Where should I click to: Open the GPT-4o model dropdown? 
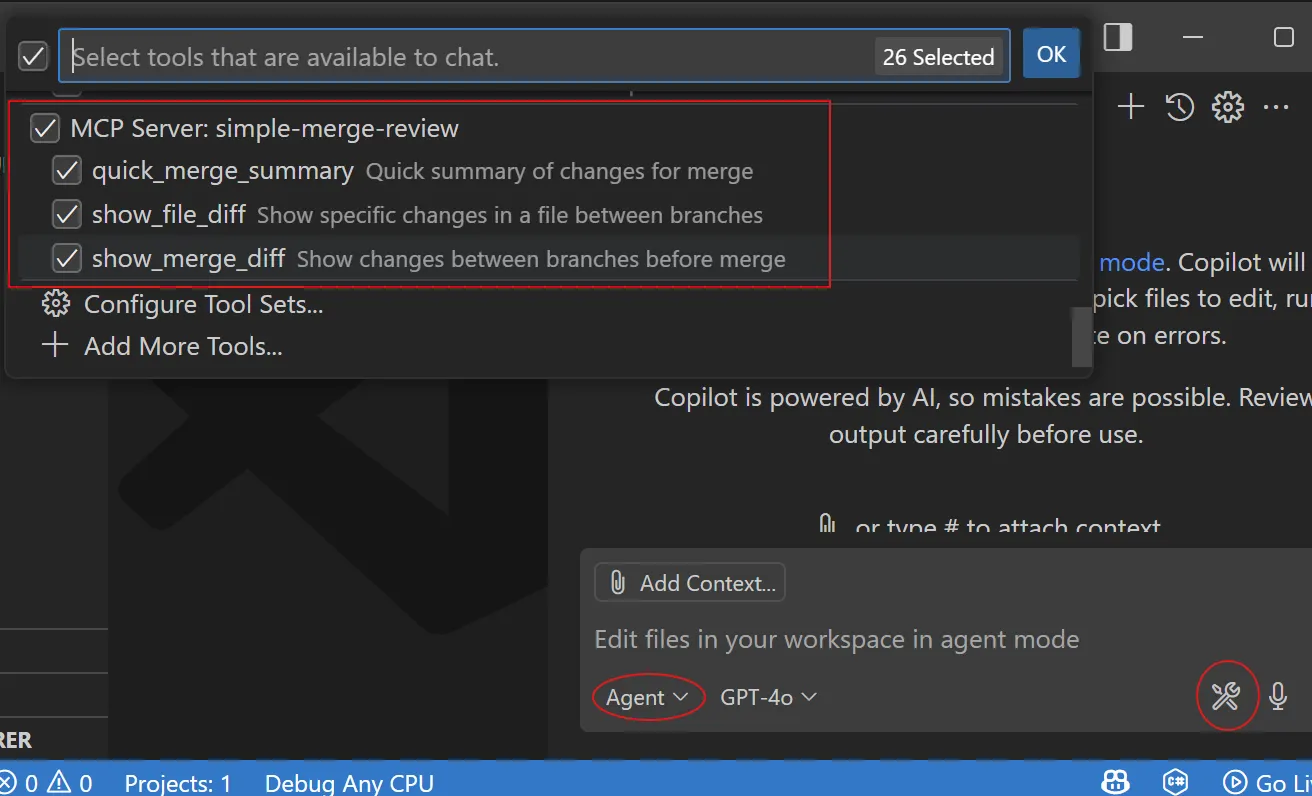click(768, 697)
